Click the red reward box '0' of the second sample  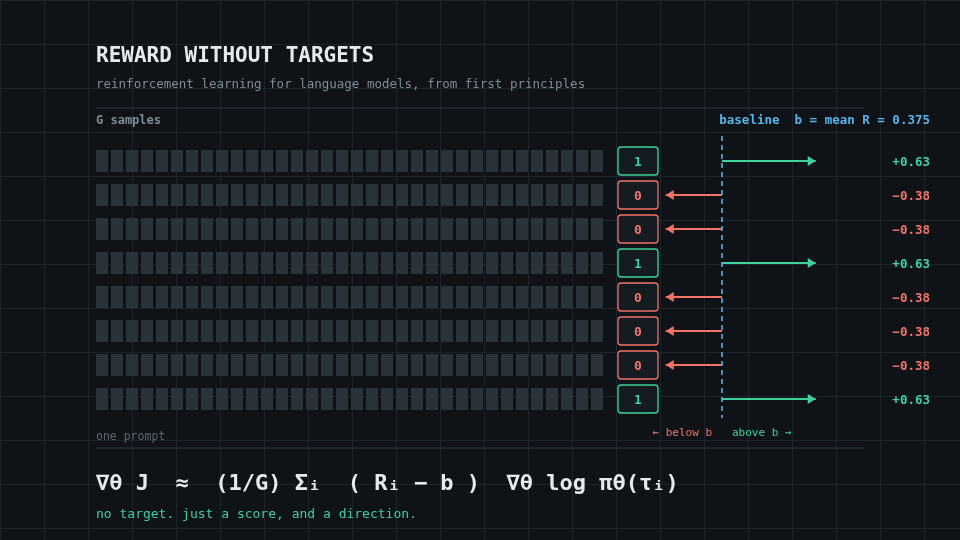tap(638, 195)
